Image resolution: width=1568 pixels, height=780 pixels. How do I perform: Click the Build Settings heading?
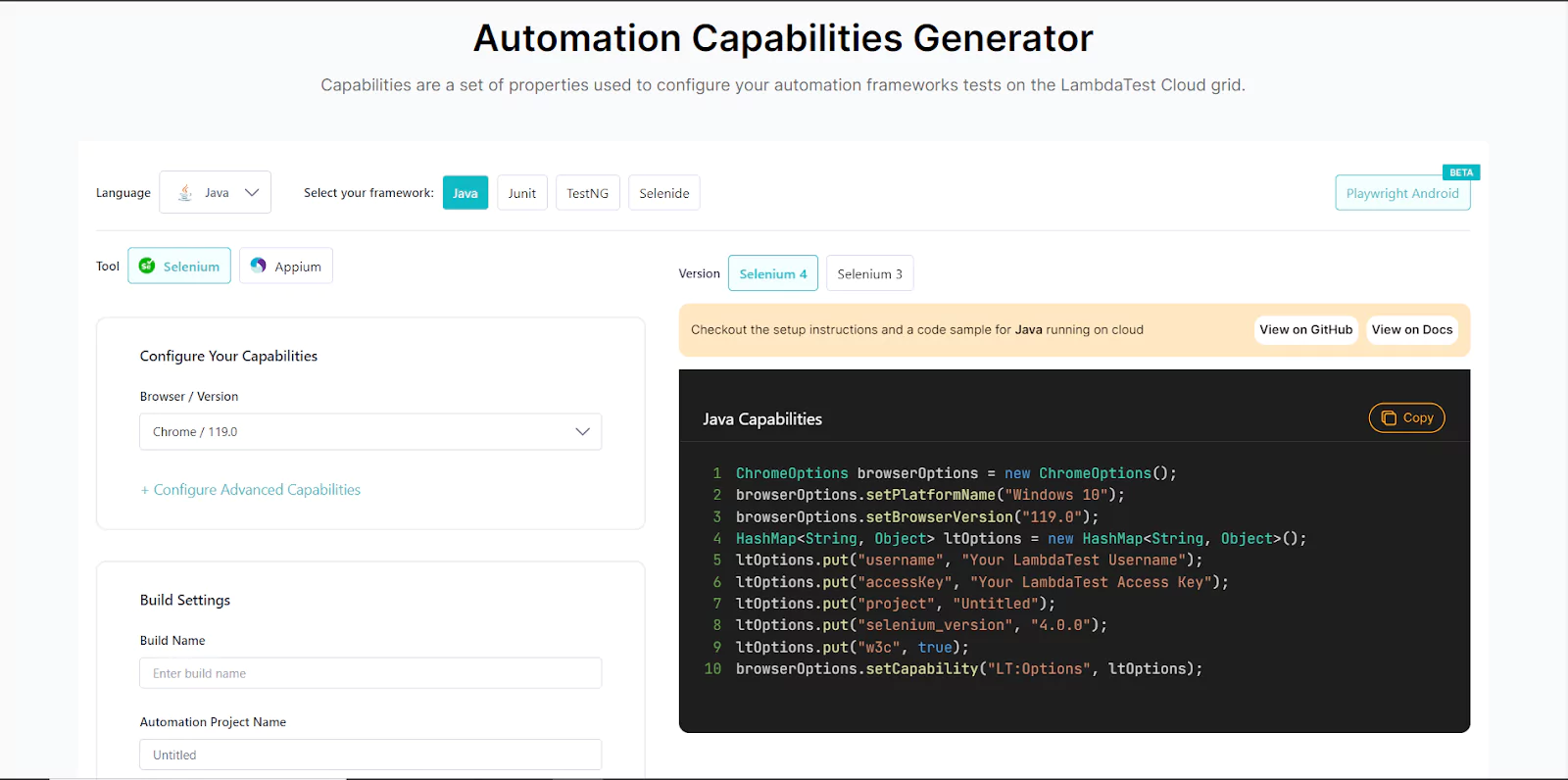185,600
